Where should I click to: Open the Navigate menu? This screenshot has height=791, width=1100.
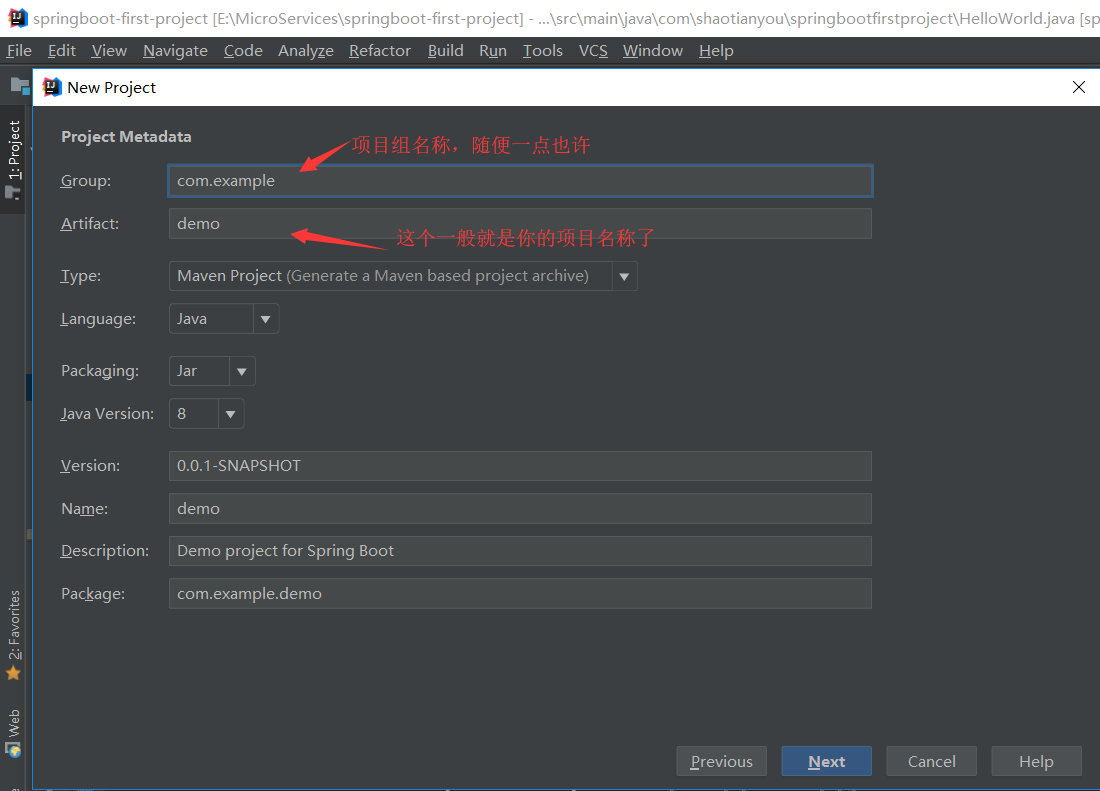point(175,50)
